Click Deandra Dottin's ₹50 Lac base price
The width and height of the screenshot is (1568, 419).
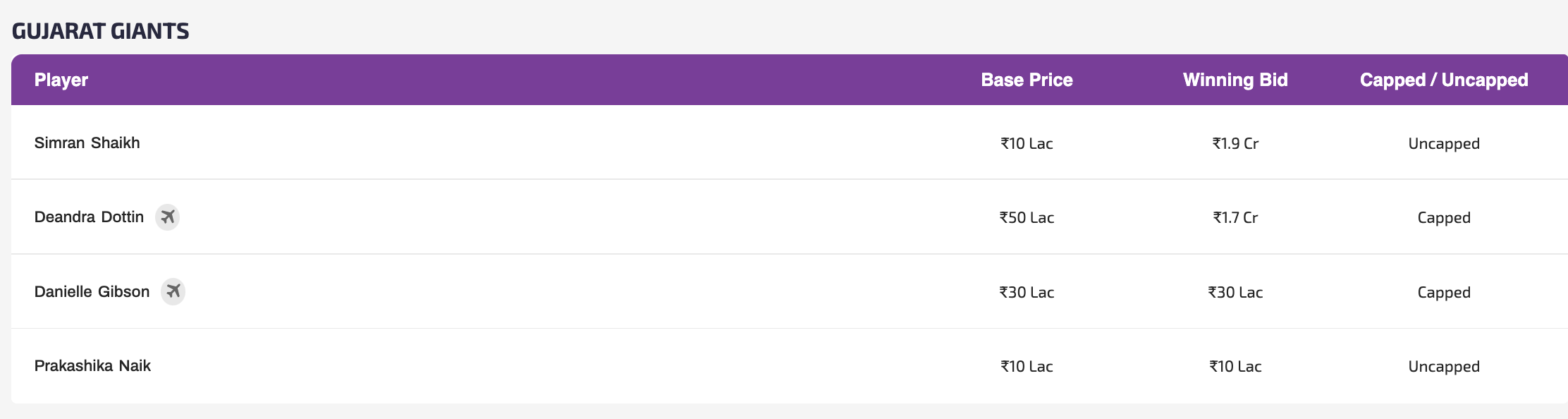[x=1027, y=218]
